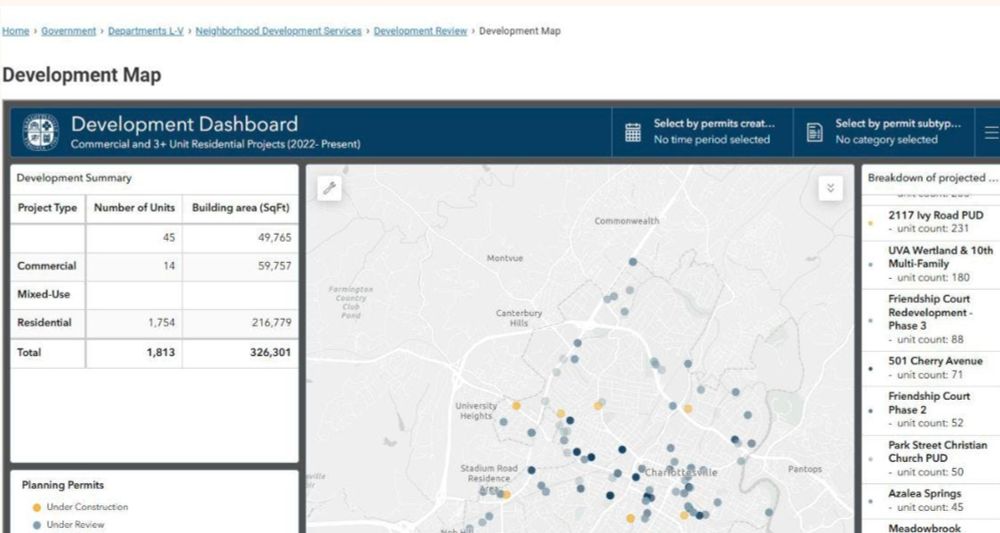Click the Development Summary panel title

pos(74,178)
